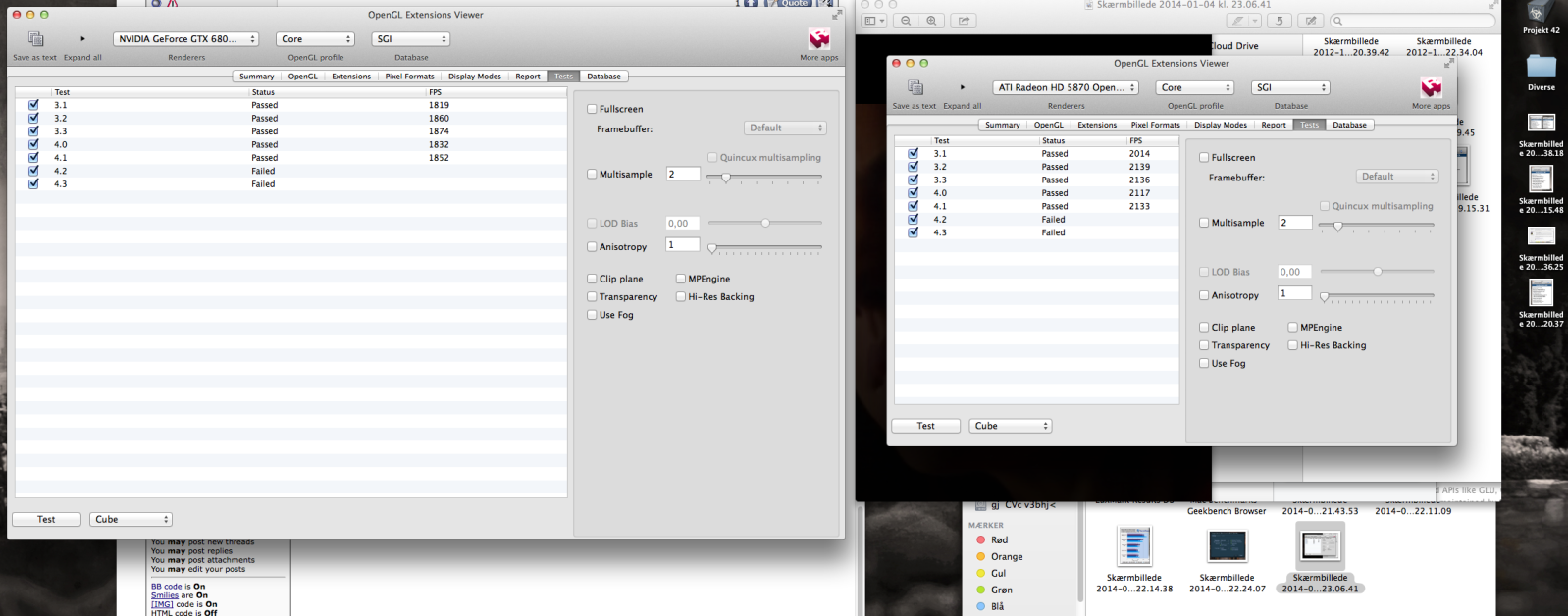Open Cube dropdown in NVIDIA window
This screenshot has height=616, width=1568.
[131, 519]
